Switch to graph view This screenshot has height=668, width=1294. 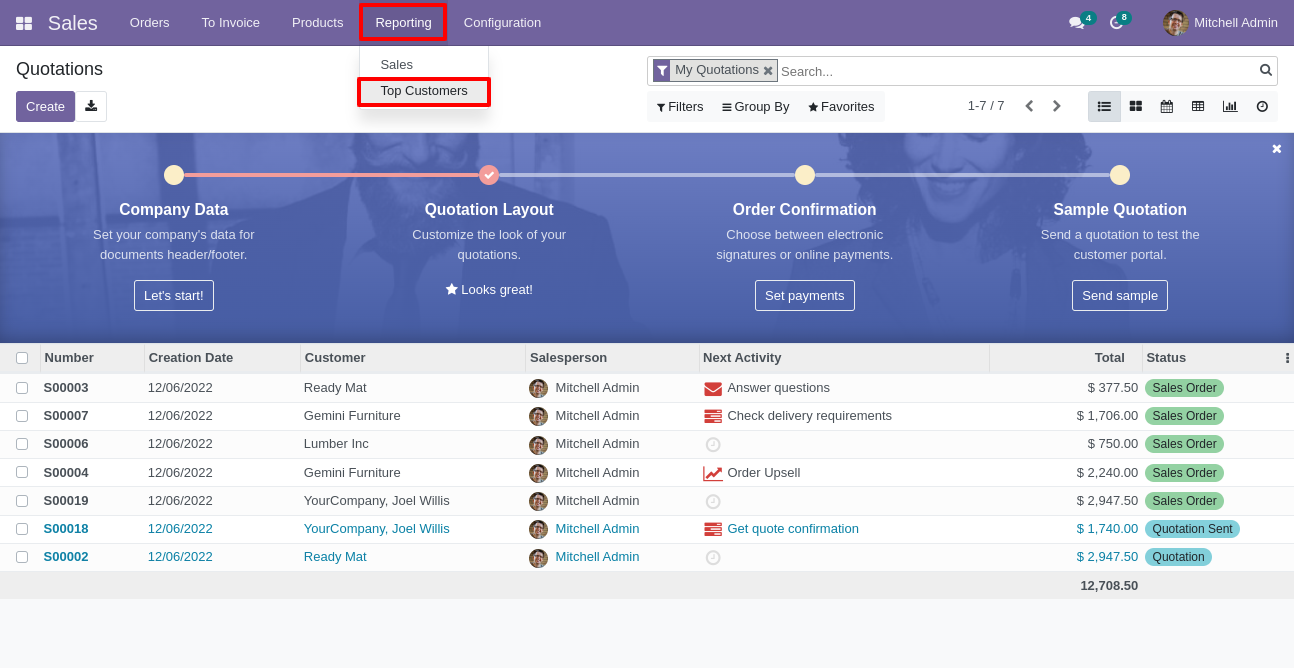1230,106
